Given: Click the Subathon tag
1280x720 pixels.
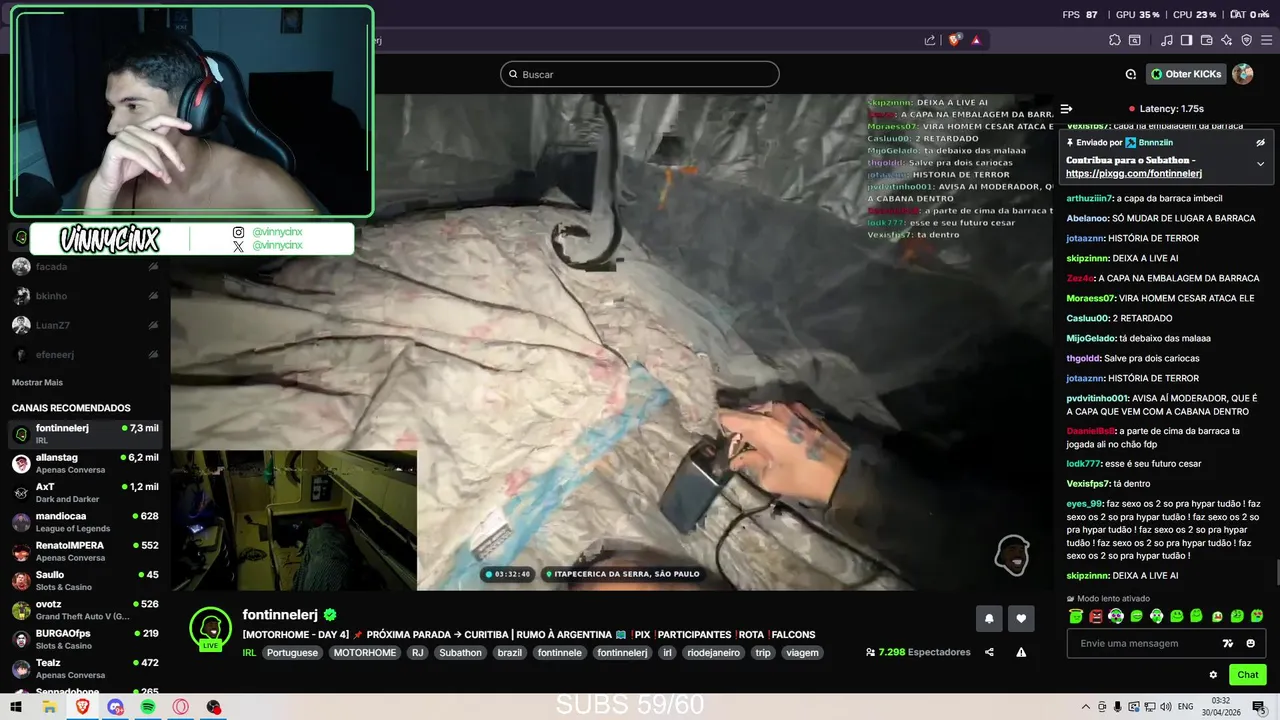Looking at the screenshot, I should tap(460, 653).
